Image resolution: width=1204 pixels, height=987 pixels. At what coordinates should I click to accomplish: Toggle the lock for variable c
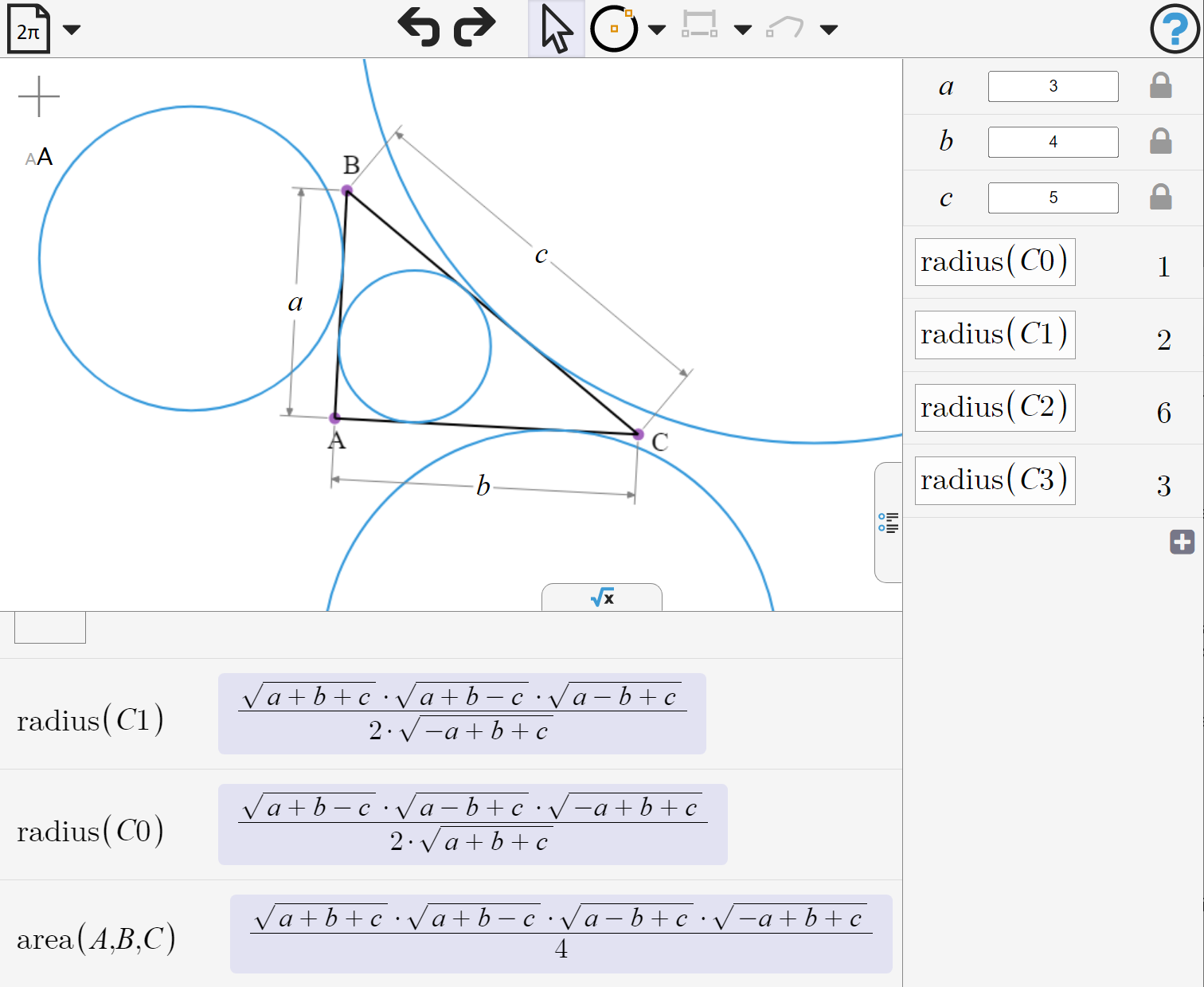(1160, 198)
